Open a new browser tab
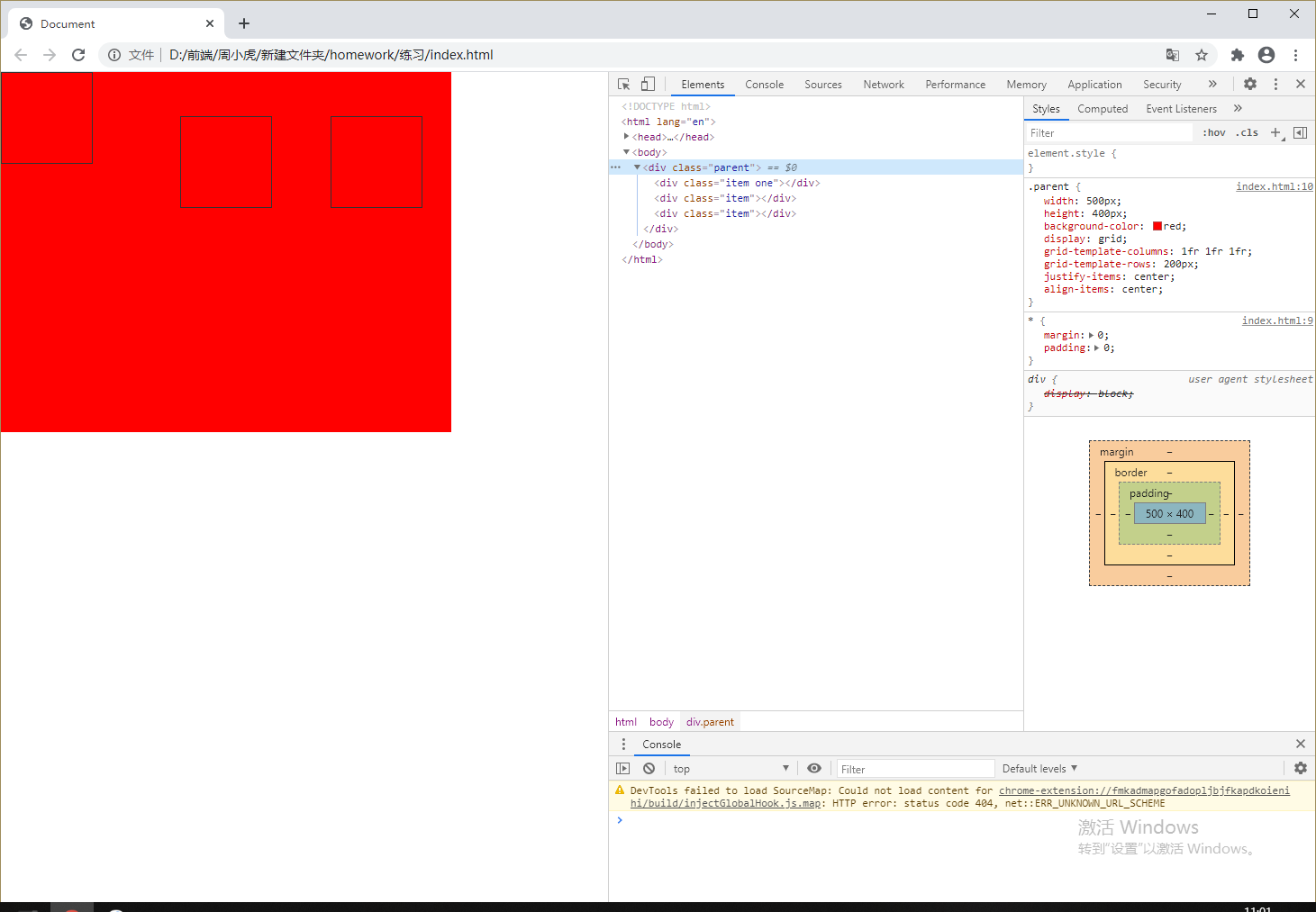The height and width of the screenshot is (912, 1316). [x=244, y=23]
